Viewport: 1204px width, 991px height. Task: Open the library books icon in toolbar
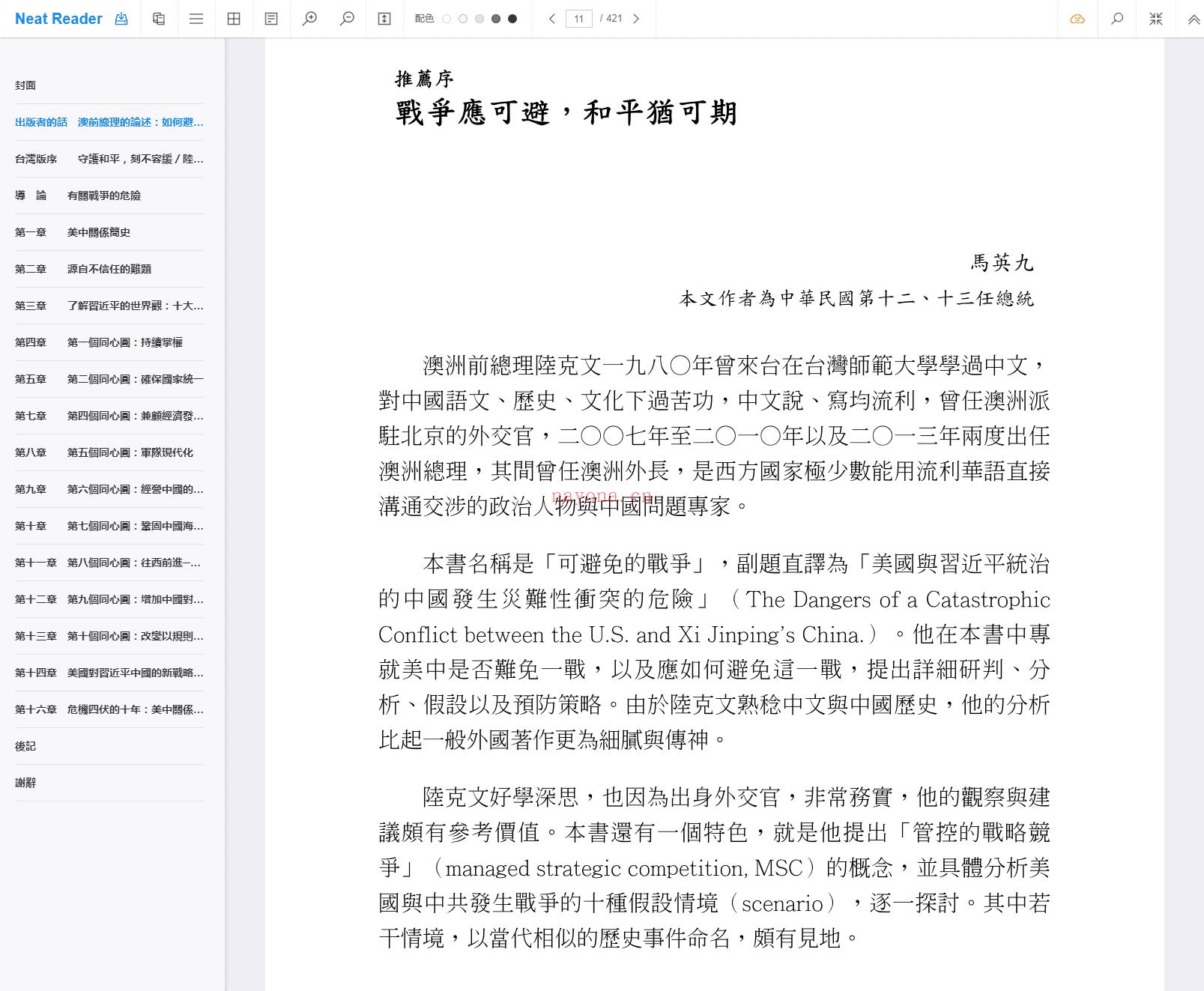pos(159,19)
